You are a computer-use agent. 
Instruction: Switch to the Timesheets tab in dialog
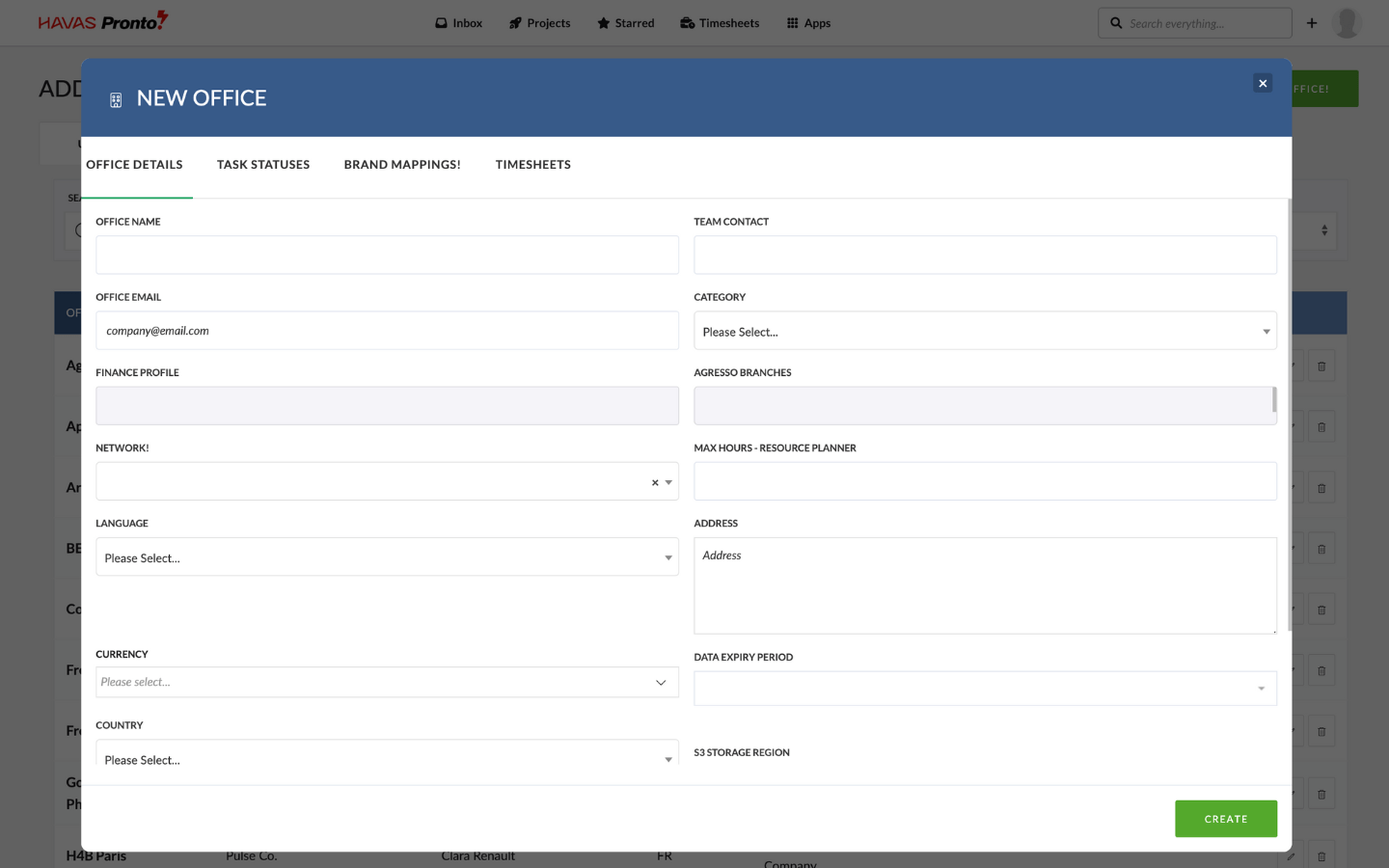(x=533, y=165)
